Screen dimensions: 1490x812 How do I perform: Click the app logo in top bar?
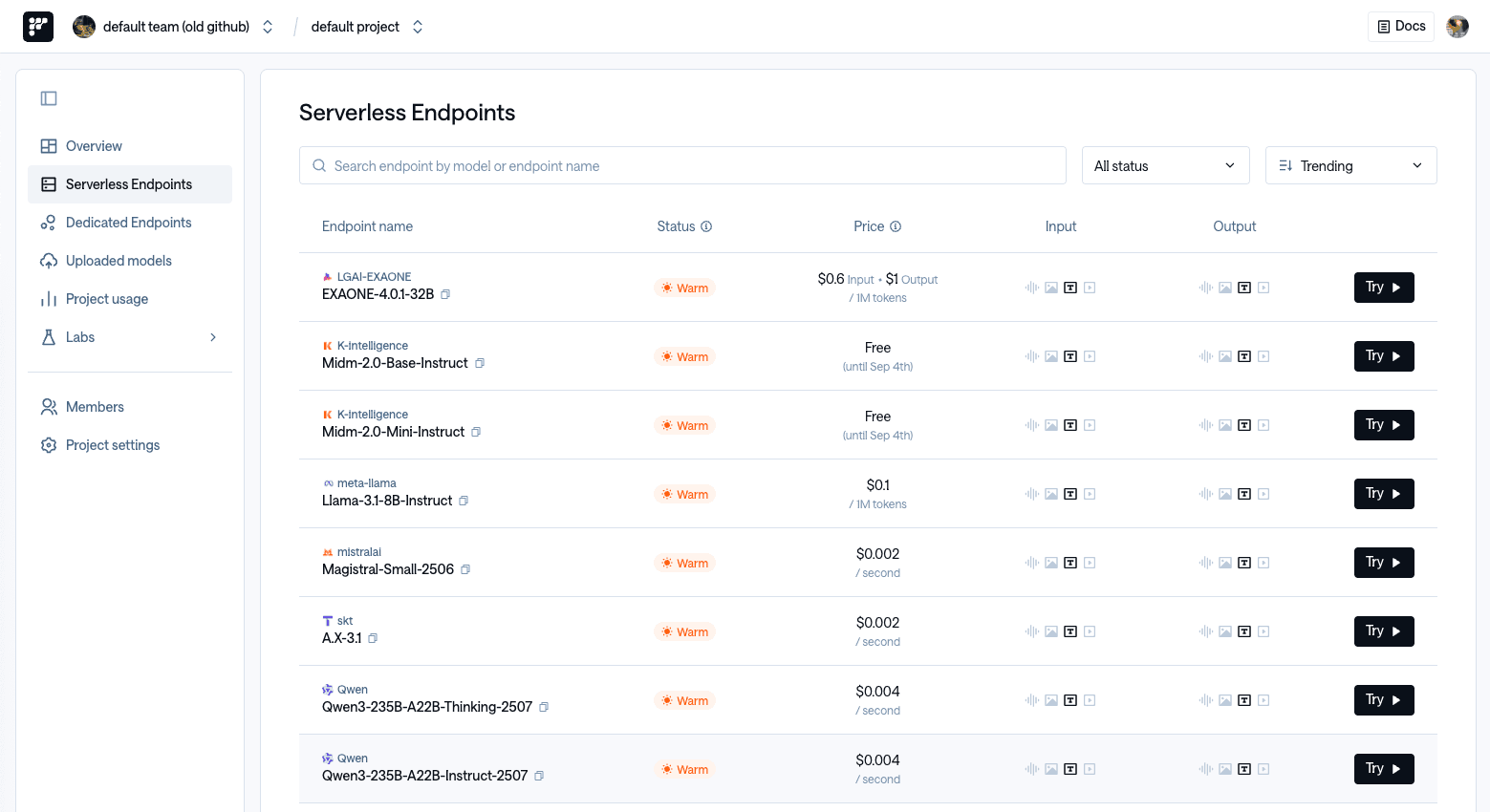pos(38,27)
